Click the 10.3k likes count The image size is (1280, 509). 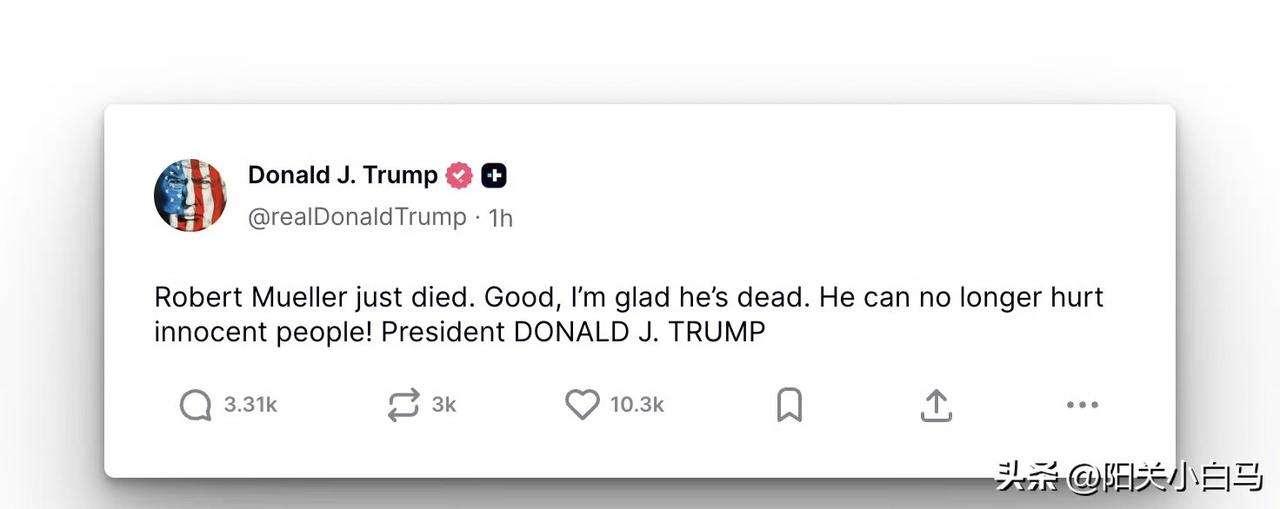[x=637, y=405]
